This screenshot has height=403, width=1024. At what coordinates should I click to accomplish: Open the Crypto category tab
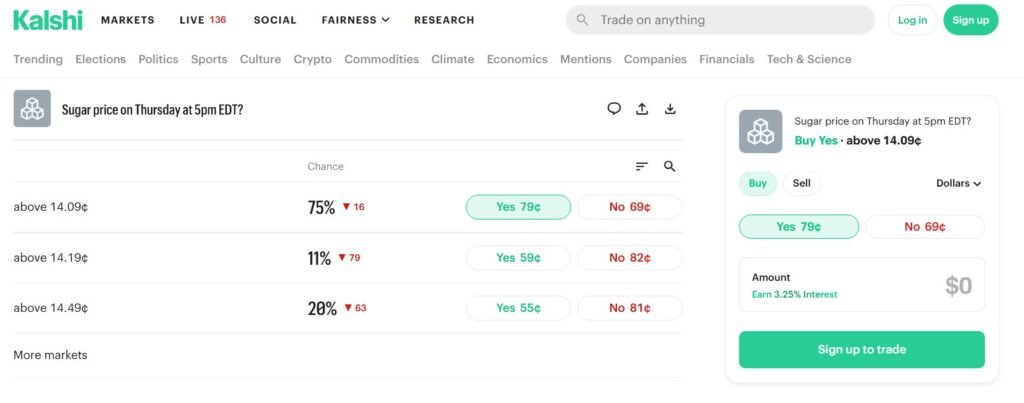[312, 59]
